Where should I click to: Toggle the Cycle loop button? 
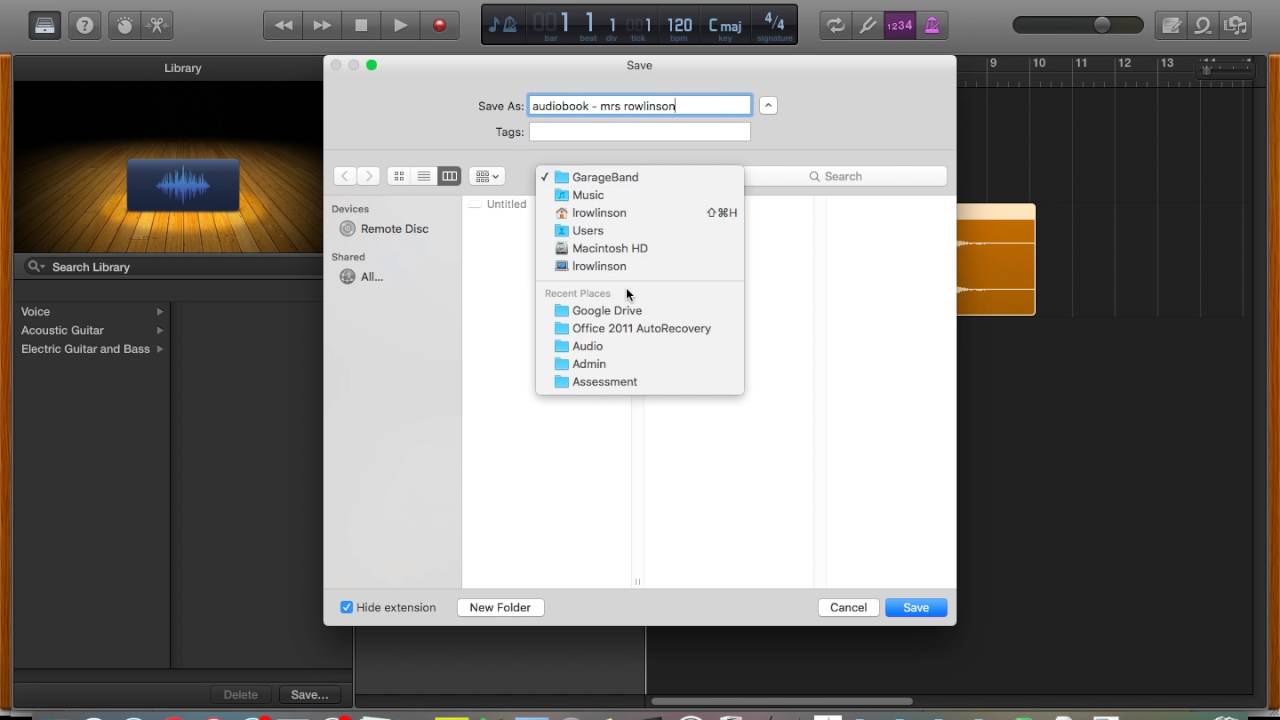835,25
